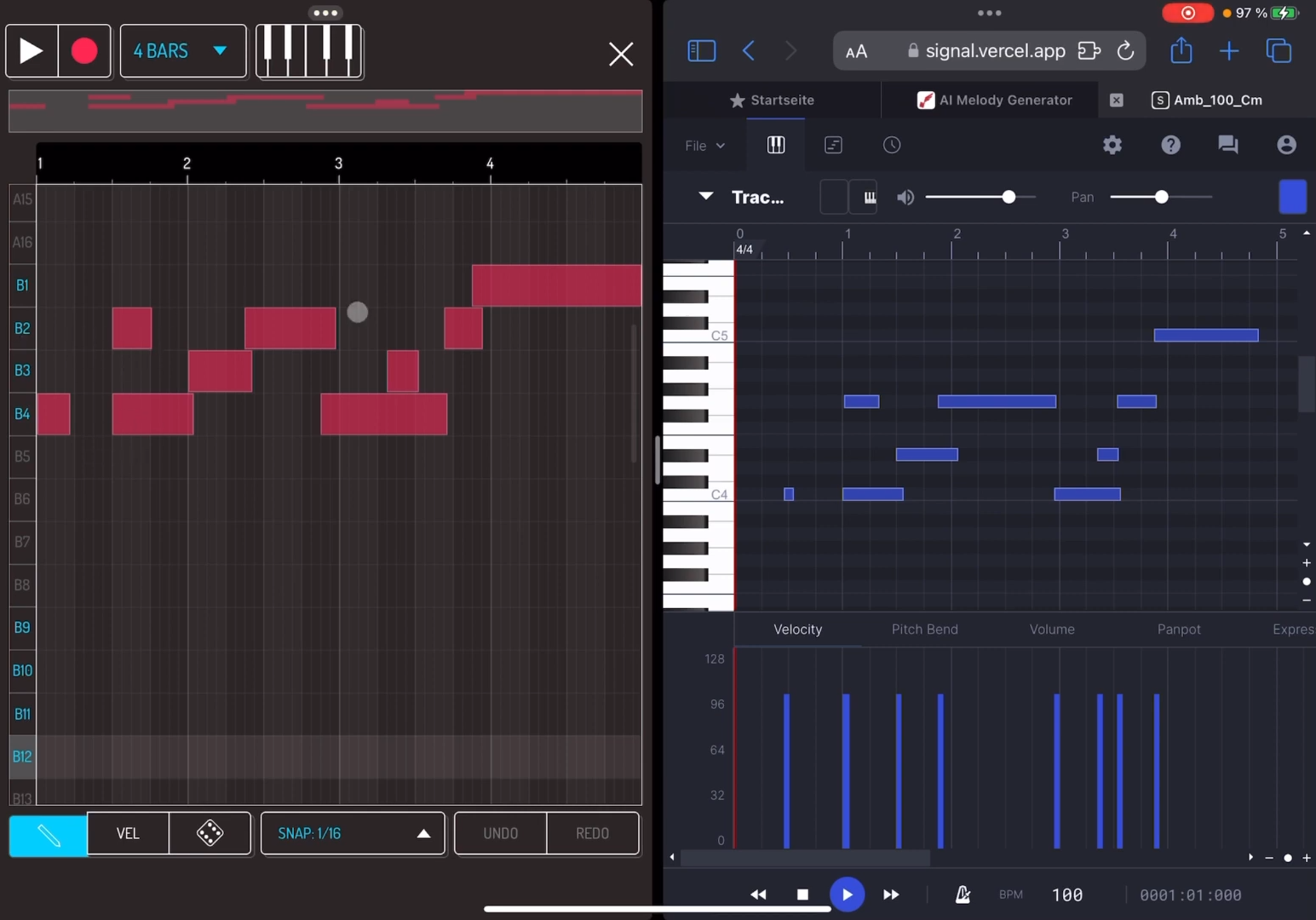Select the pencil draw tool
Screen dimensions: 1316x920
point(49,834)
